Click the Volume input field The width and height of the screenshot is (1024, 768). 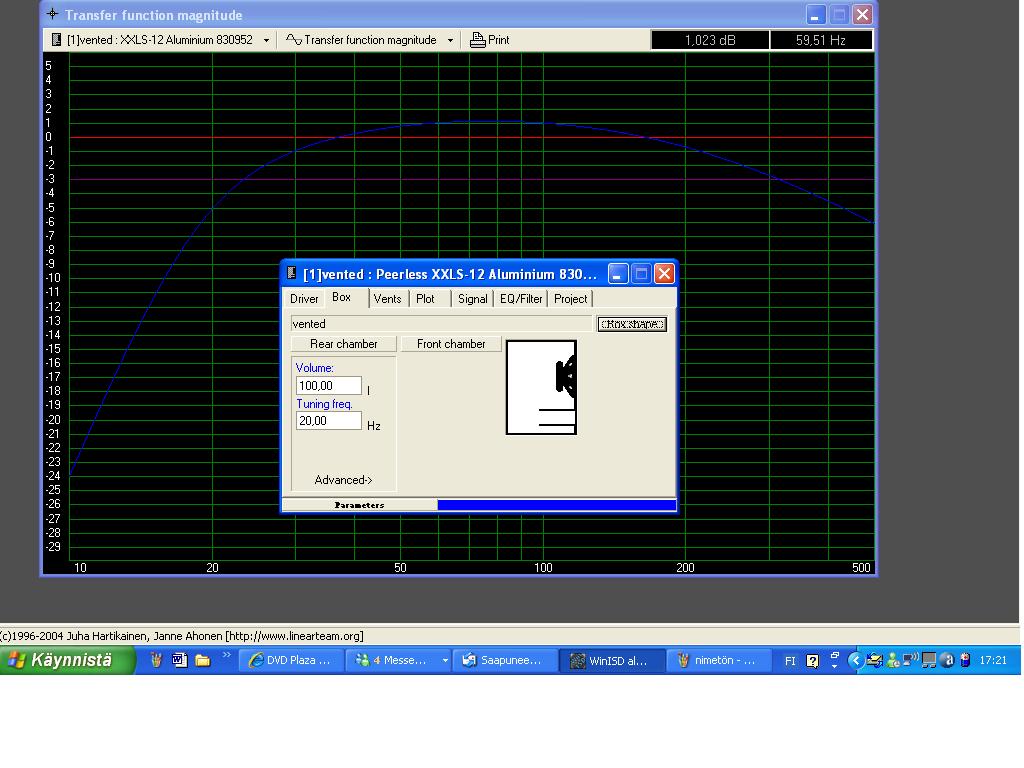click(328, 386)
